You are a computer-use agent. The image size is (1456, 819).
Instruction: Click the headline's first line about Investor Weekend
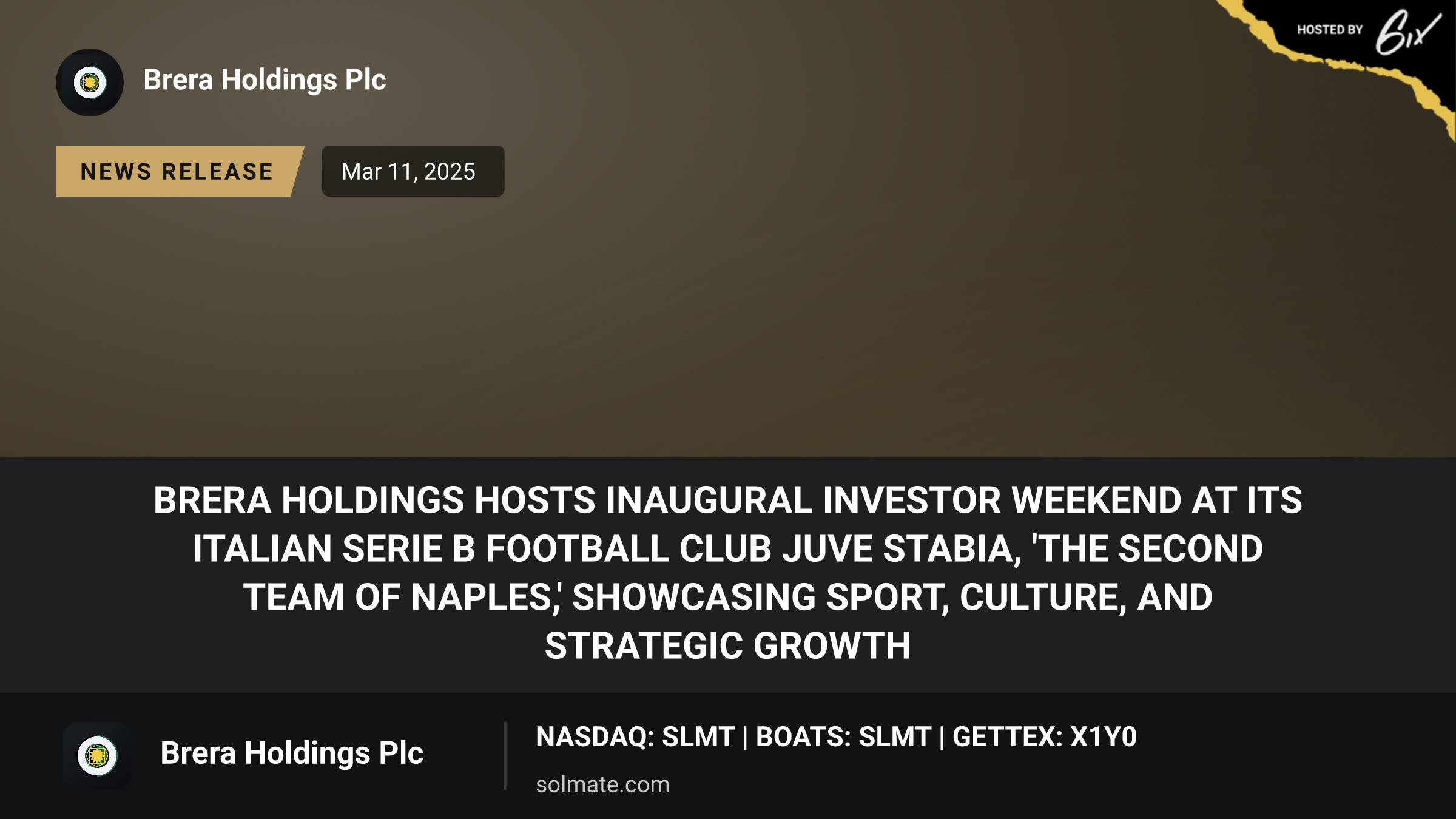[x=728, y=500]
